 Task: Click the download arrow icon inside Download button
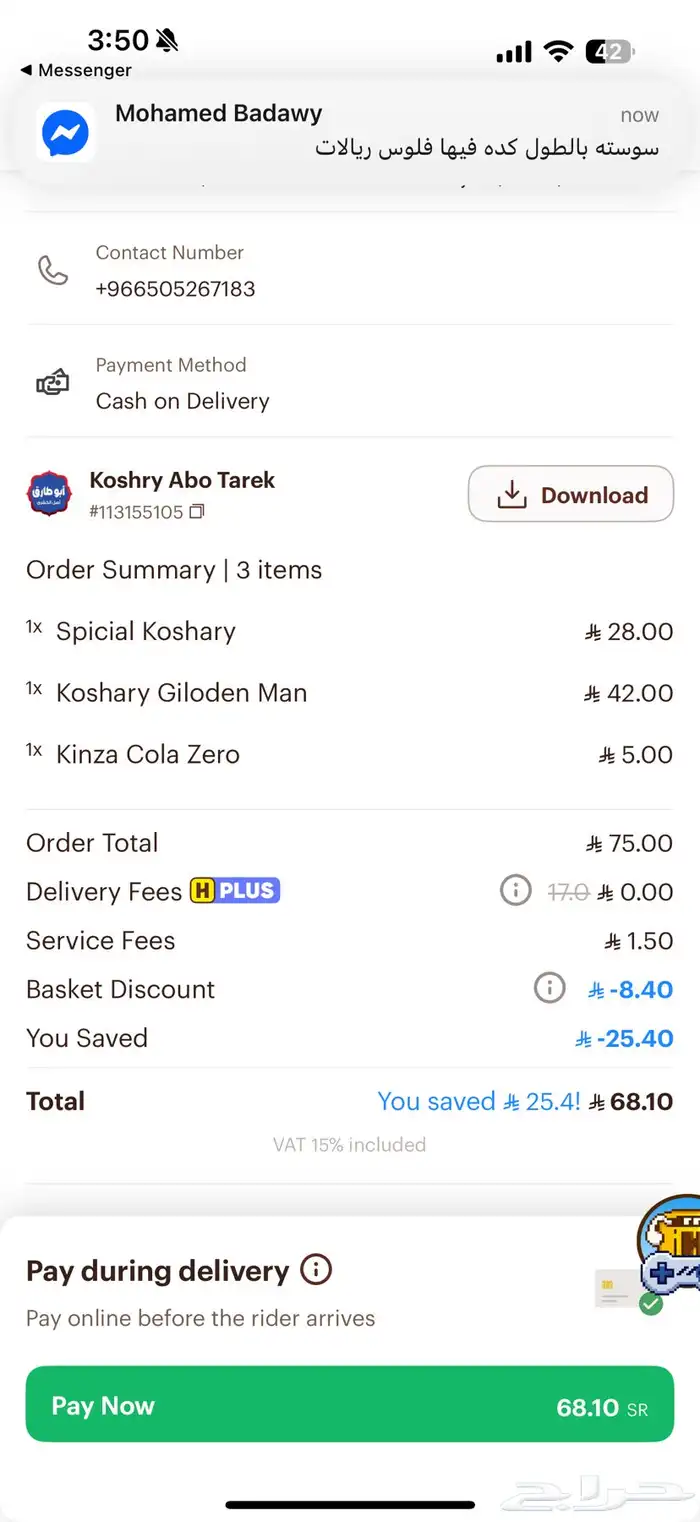coord(512,494)
